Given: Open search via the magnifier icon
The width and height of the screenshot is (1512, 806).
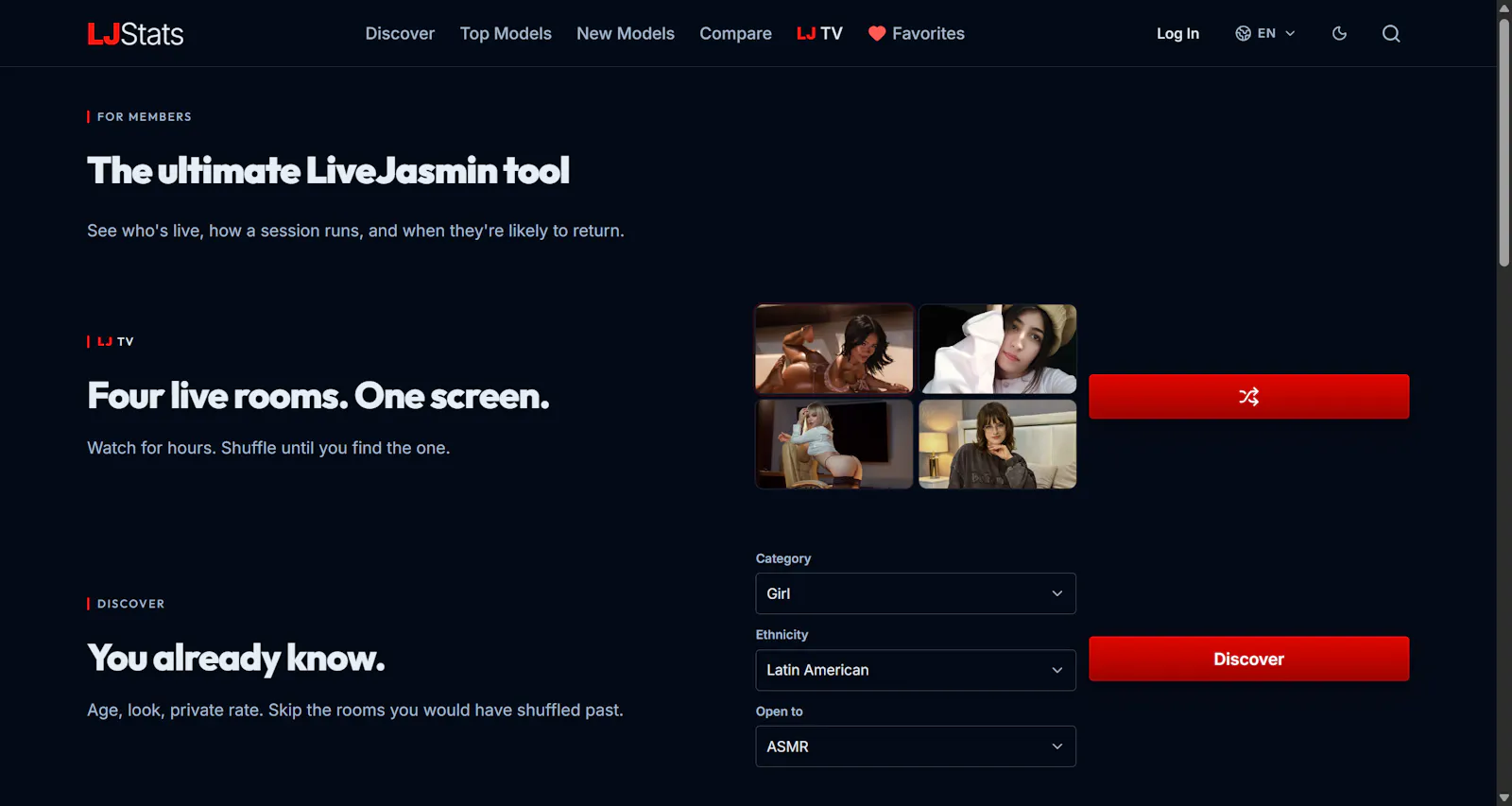Looking at the screenshot, I should 1391,33.
